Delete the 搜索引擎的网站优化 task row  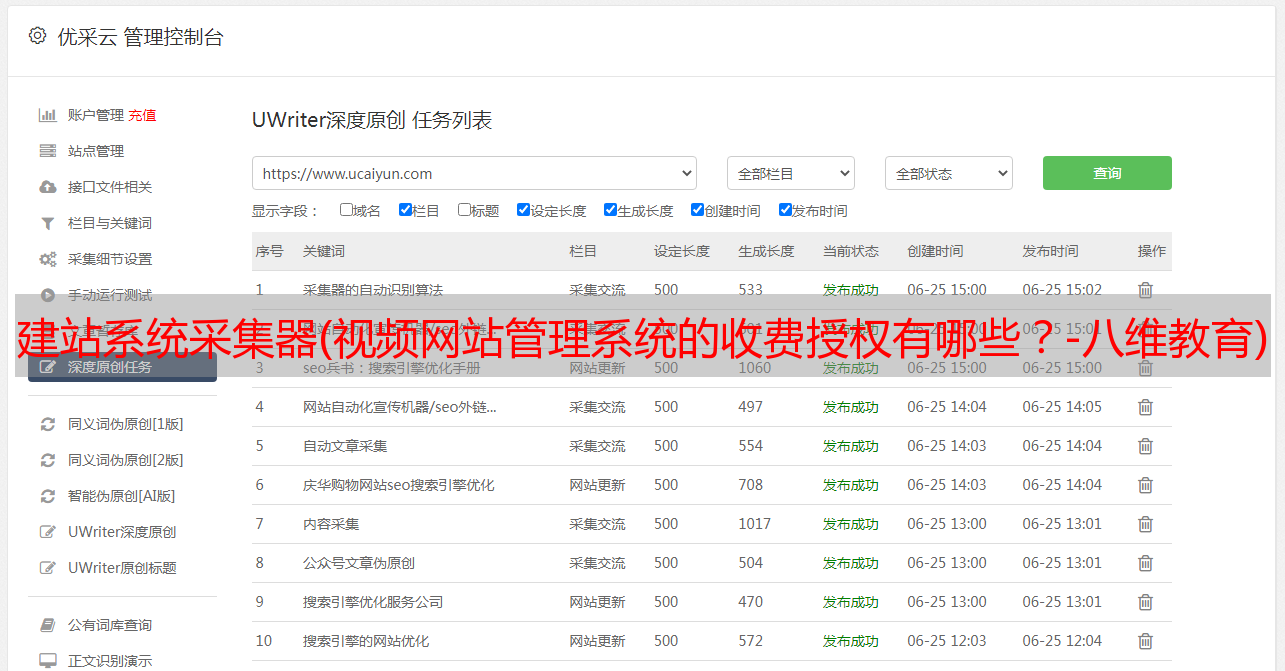1146,641
